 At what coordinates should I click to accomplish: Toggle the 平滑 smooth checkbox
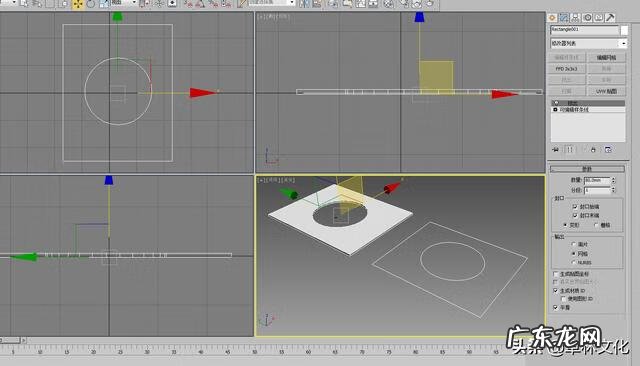(556, 308)
